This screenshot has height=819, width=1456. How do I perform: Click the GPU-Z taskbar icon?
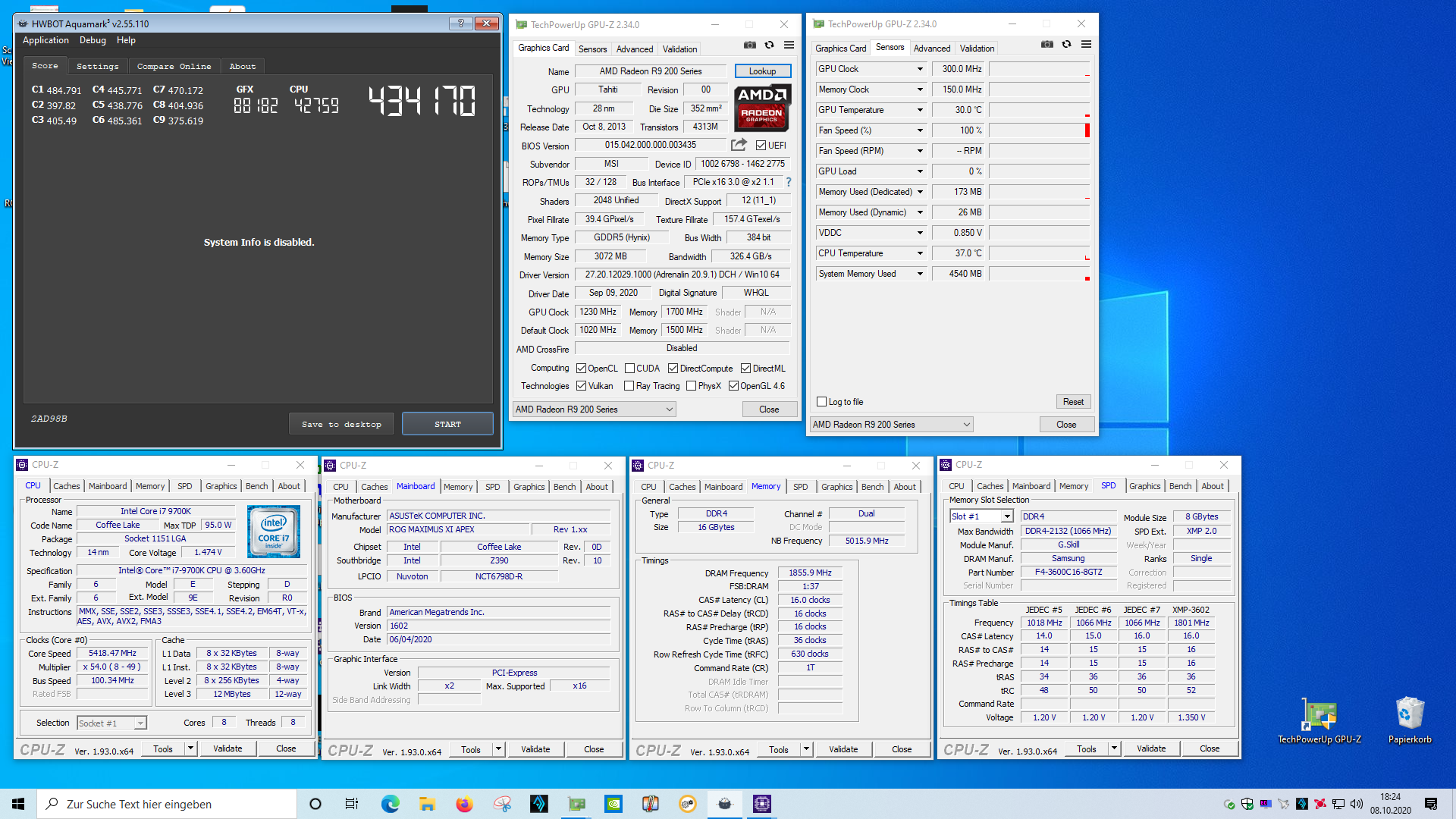576,804
